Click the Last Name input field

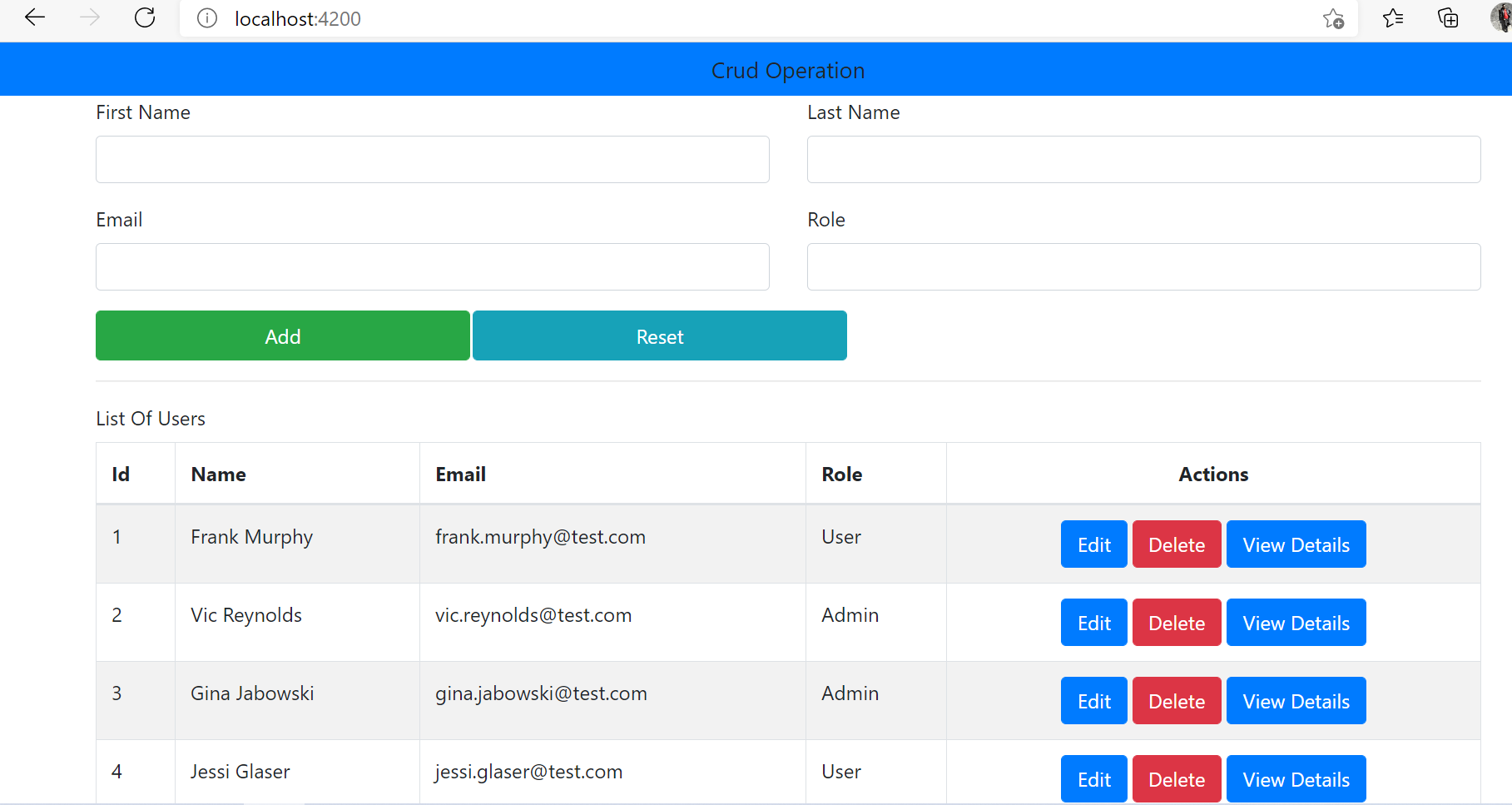(x=1143, y=159)
